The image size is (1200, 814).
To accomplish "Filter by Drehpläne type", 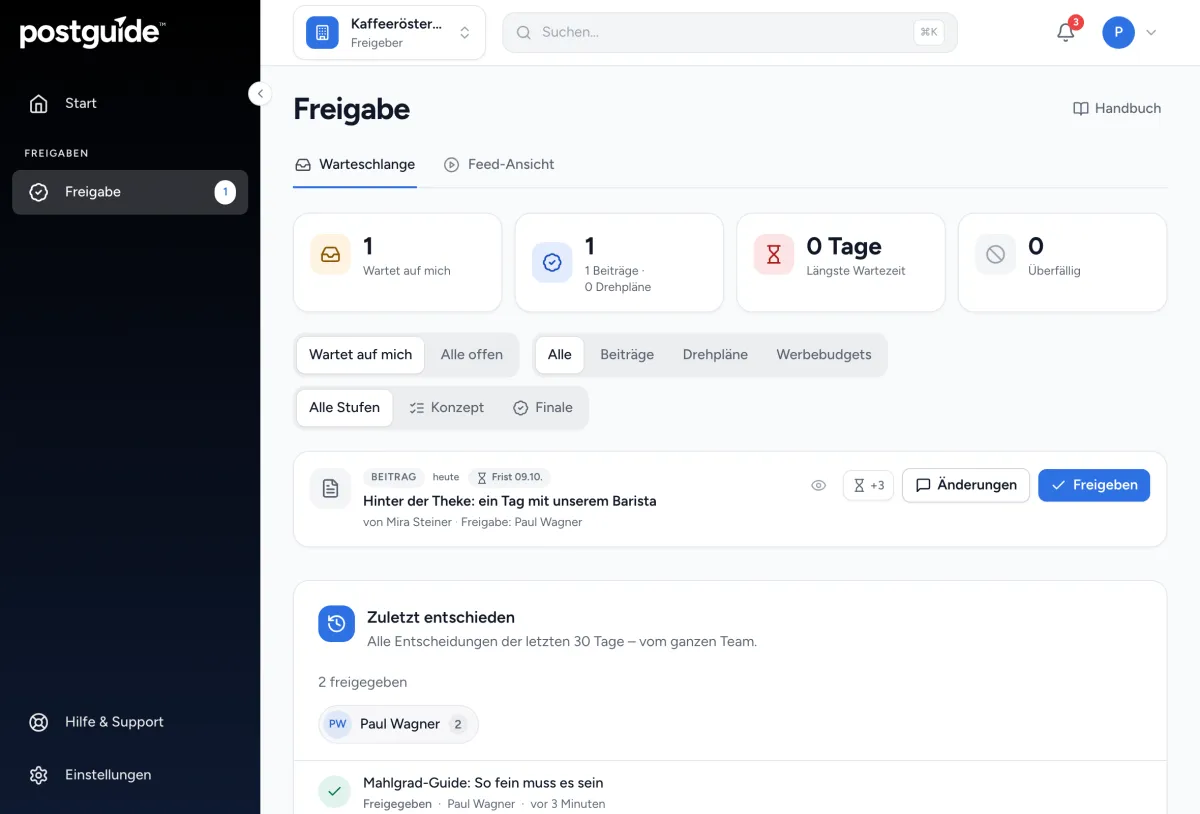I will [x=715, y=354].
